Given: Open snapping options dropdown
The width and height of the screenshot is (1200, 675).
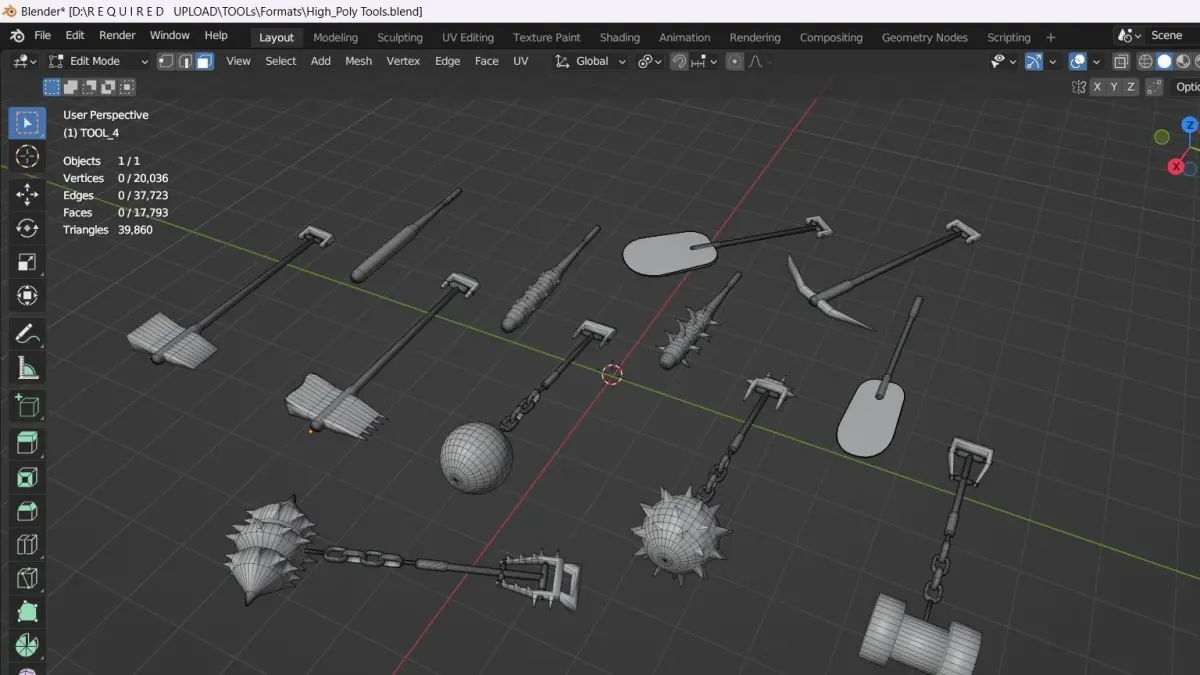Looking at the screenshot, I should click(704, 61).
